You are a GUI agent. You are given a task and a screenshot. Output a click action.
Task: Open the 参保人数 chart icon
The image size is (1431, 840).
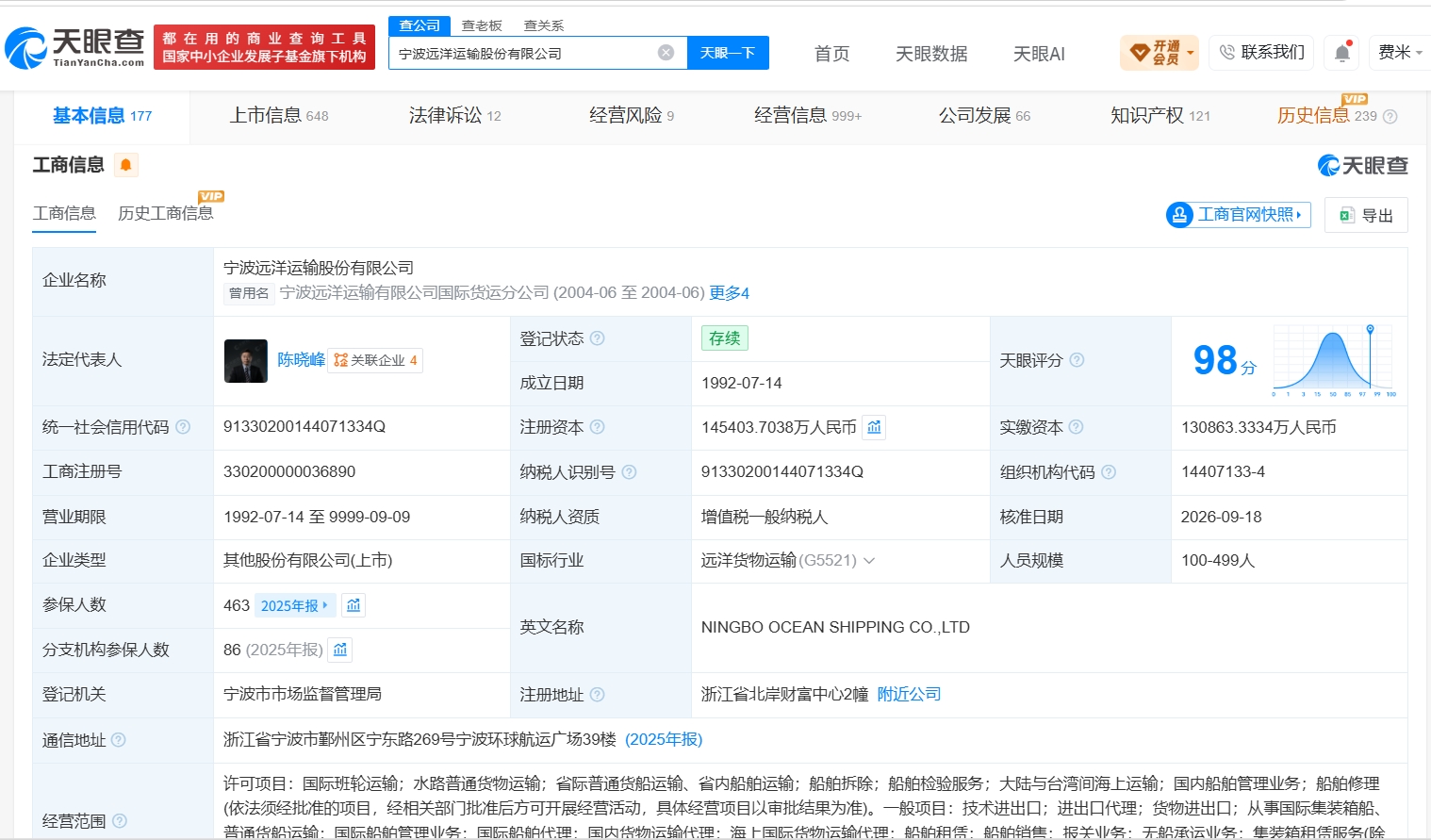click(x=354, y=605)
